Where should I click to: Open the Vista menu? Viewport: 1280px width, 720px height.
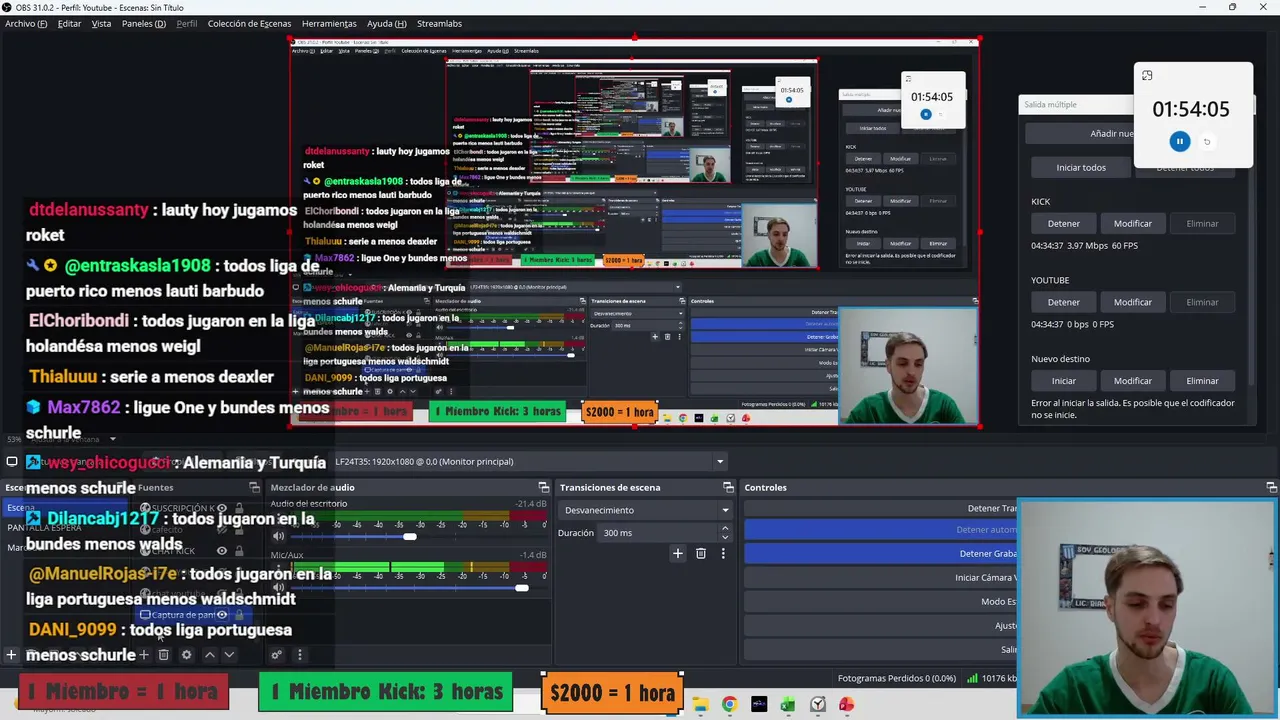pyautogui.click(x=101, y=24)
